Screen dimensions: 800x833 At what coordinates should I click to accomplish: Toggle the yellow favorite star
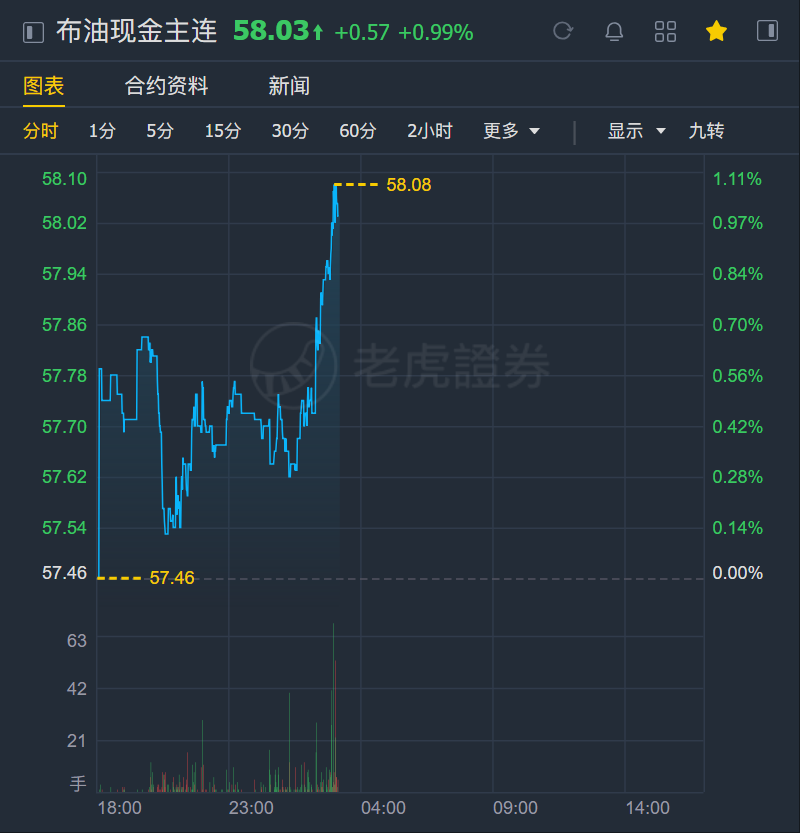pyautogui.click(x=716, y=31)
